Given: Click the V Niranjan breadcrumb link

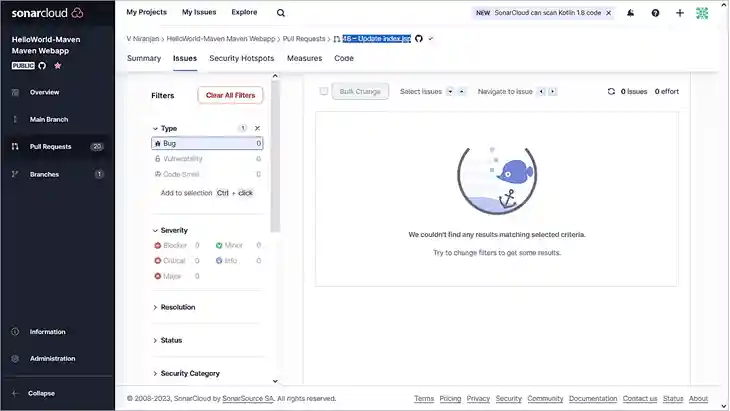Looking at the screenshot, I should coord(142,39).
